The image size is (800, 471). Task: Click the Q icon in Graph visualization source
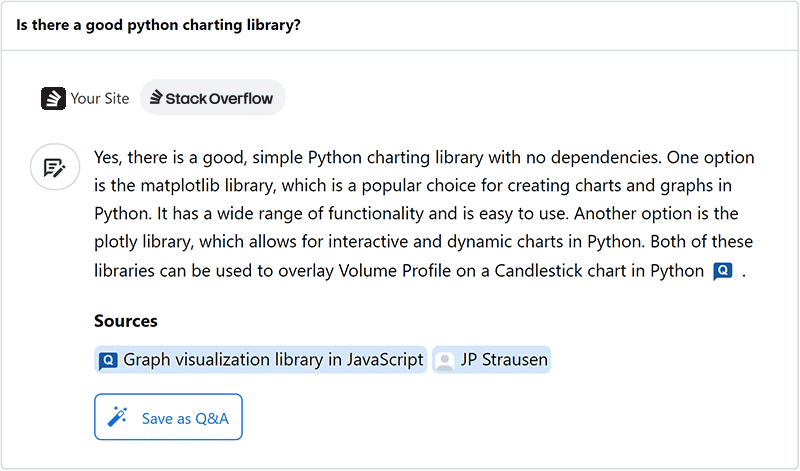(x=109, y=360)
